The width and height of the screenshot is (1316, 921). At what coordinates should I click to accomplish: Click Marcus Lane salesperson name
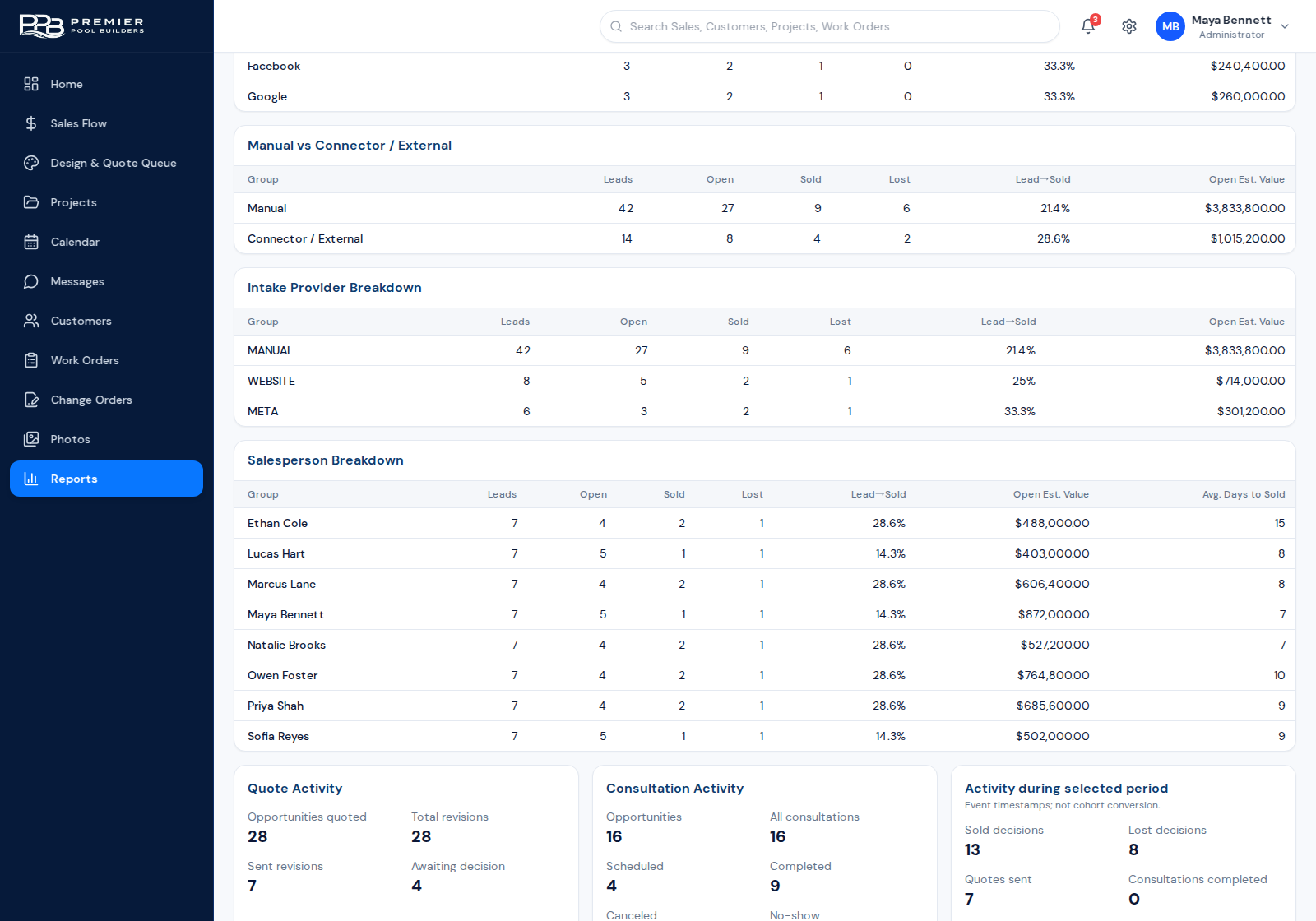pos(281,584)
